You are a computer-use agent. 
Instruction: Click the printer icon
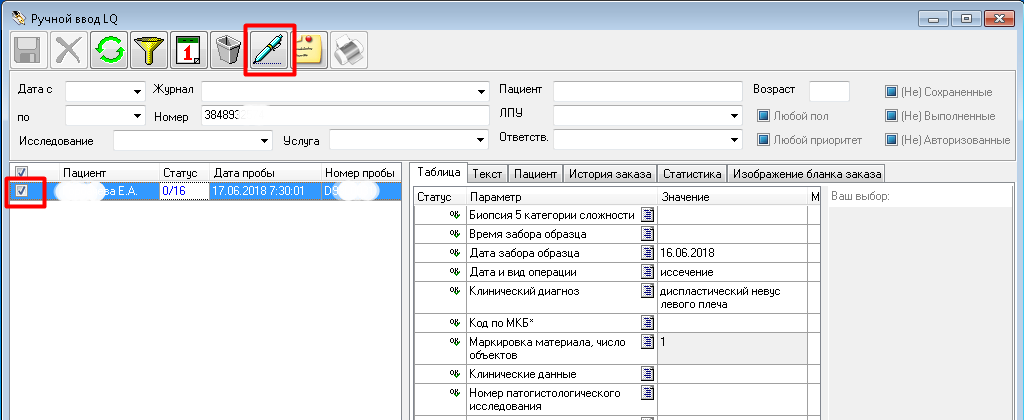[x=349, y=50]
